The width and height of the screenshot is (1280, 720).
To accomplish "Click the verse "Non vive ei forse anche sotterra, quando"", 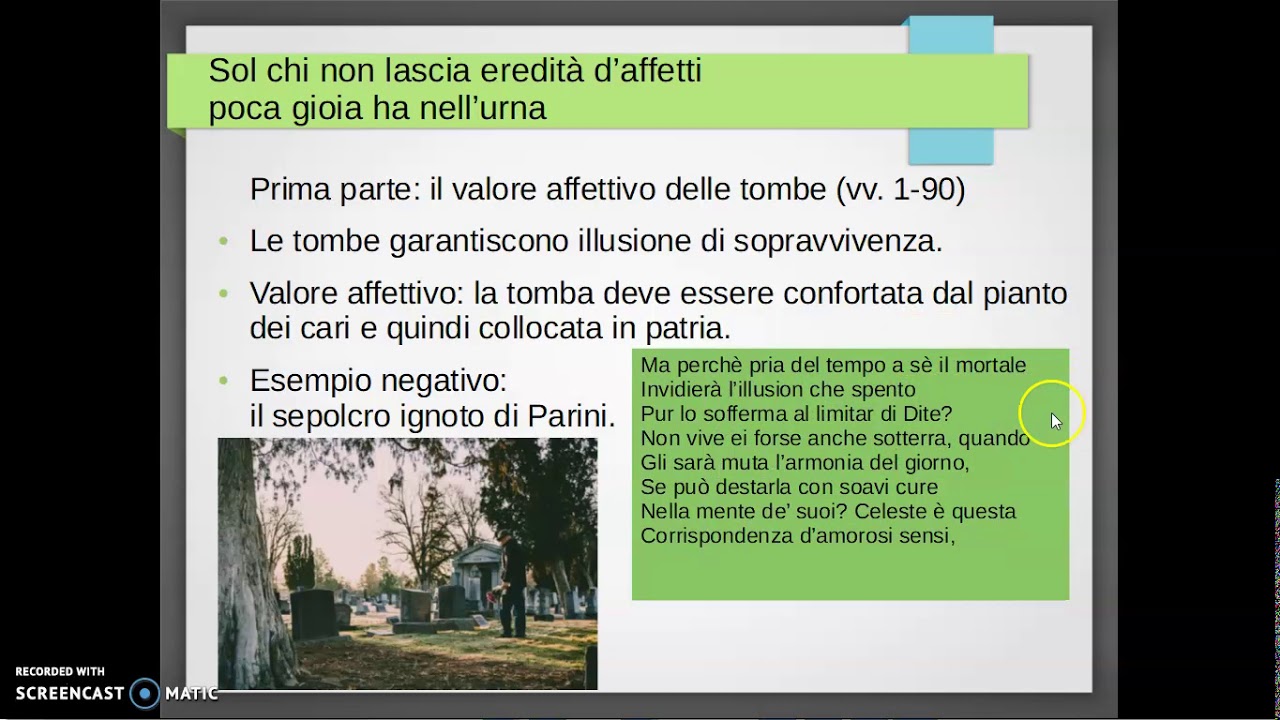I will click(x=835, y=438).
